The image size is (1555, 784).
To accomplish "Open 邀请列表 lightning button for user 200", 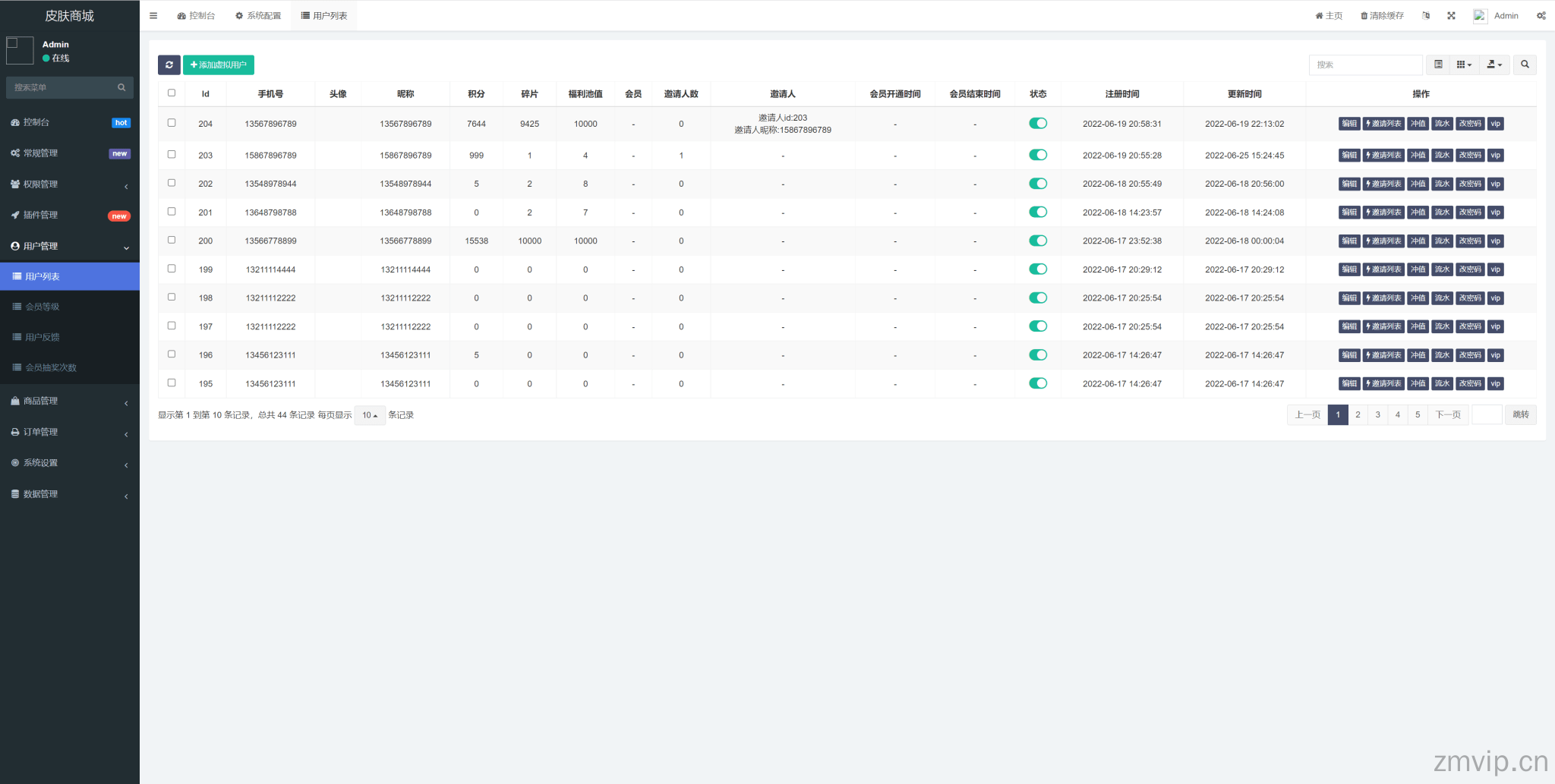I will tap(1383, 241).
